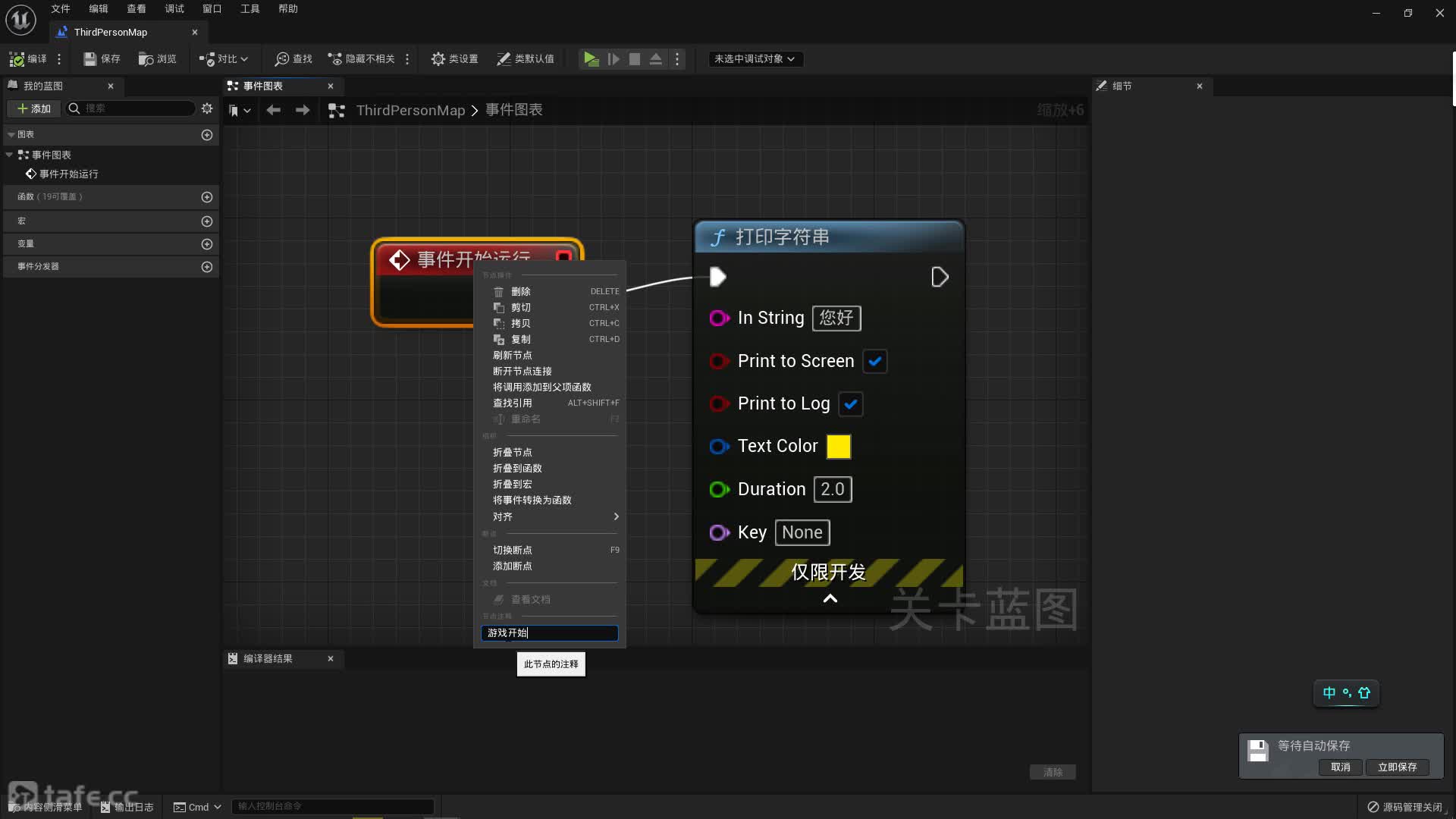The image size is (1456, 819).
Task: Cancel the pending autosave
Action: (x=1340, y=767)
